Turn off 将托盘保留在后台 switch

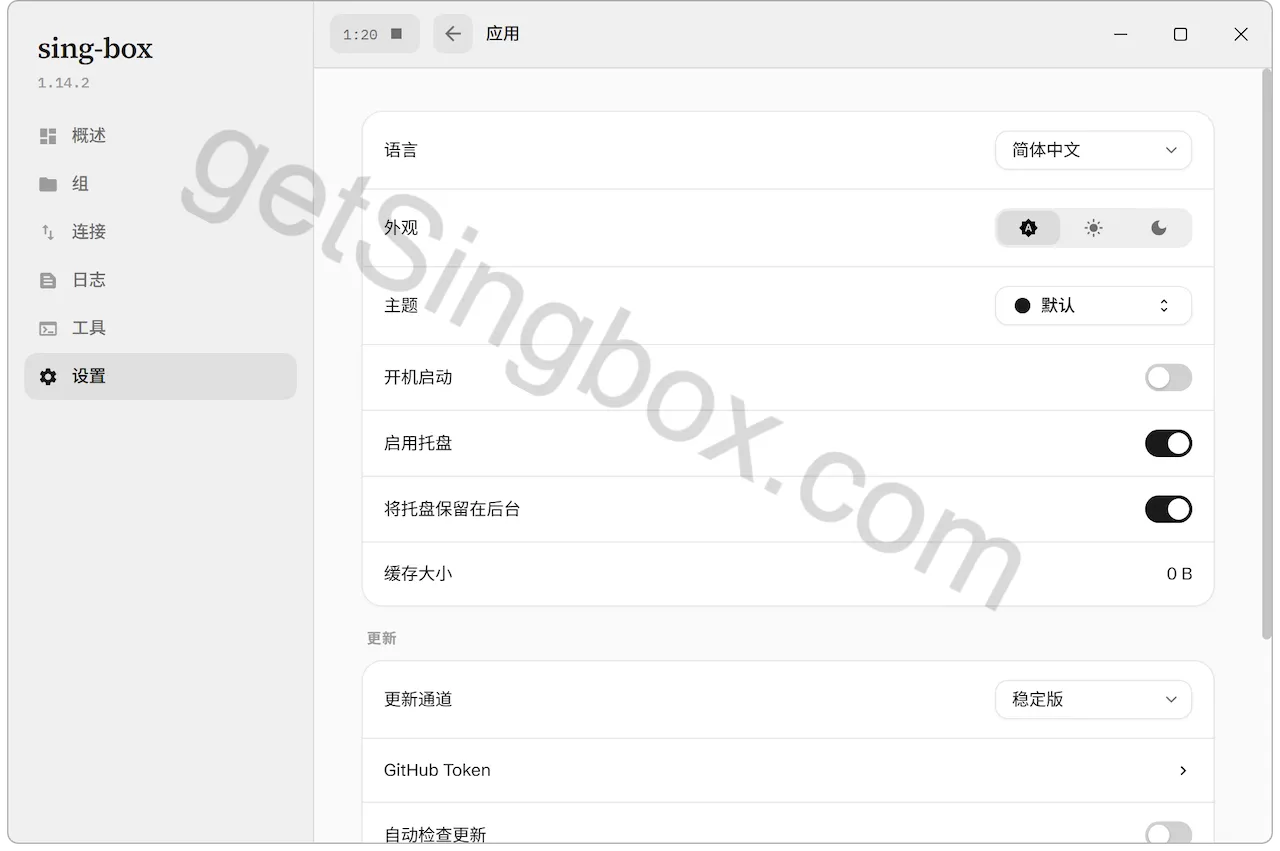1168,510
